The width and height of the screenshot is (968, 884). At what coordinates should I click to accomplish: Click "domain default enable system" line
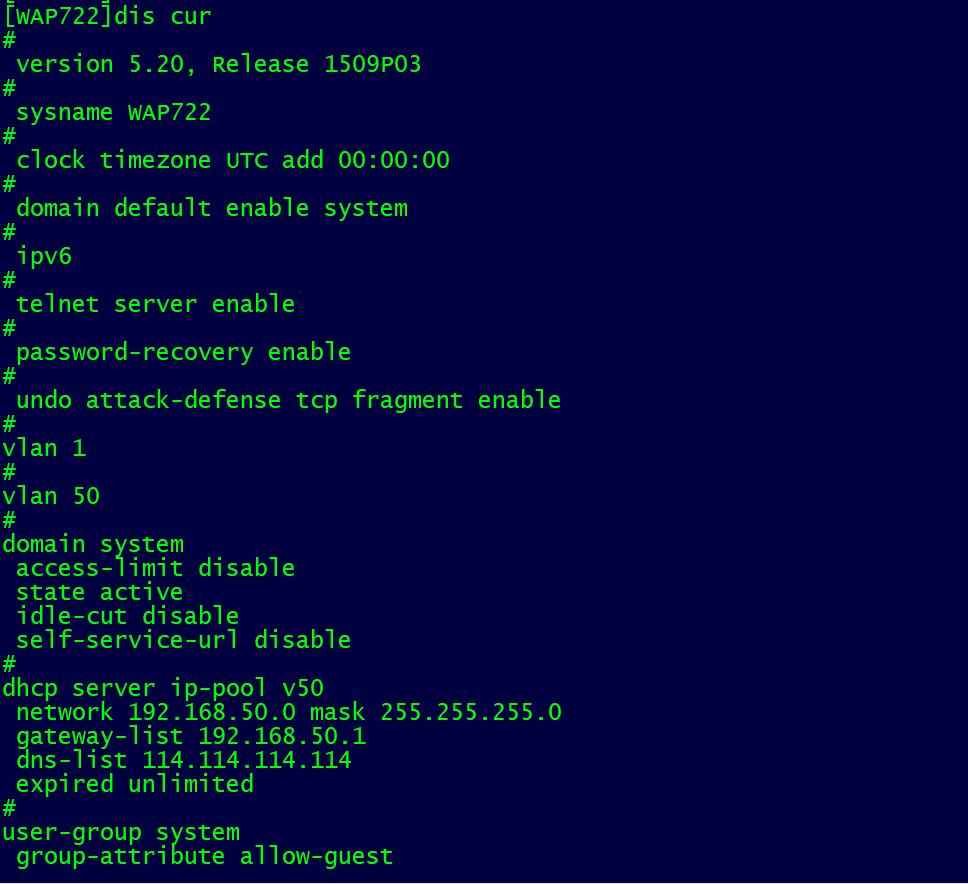pos(211,208)
